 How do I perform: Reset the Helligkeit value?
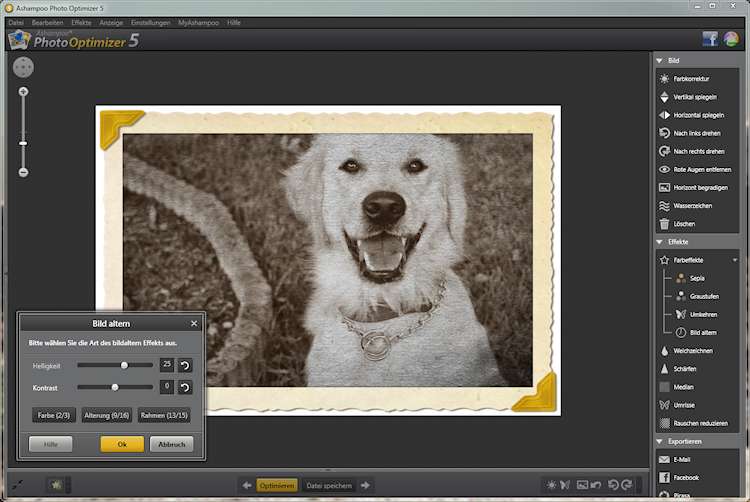point(185,365)
